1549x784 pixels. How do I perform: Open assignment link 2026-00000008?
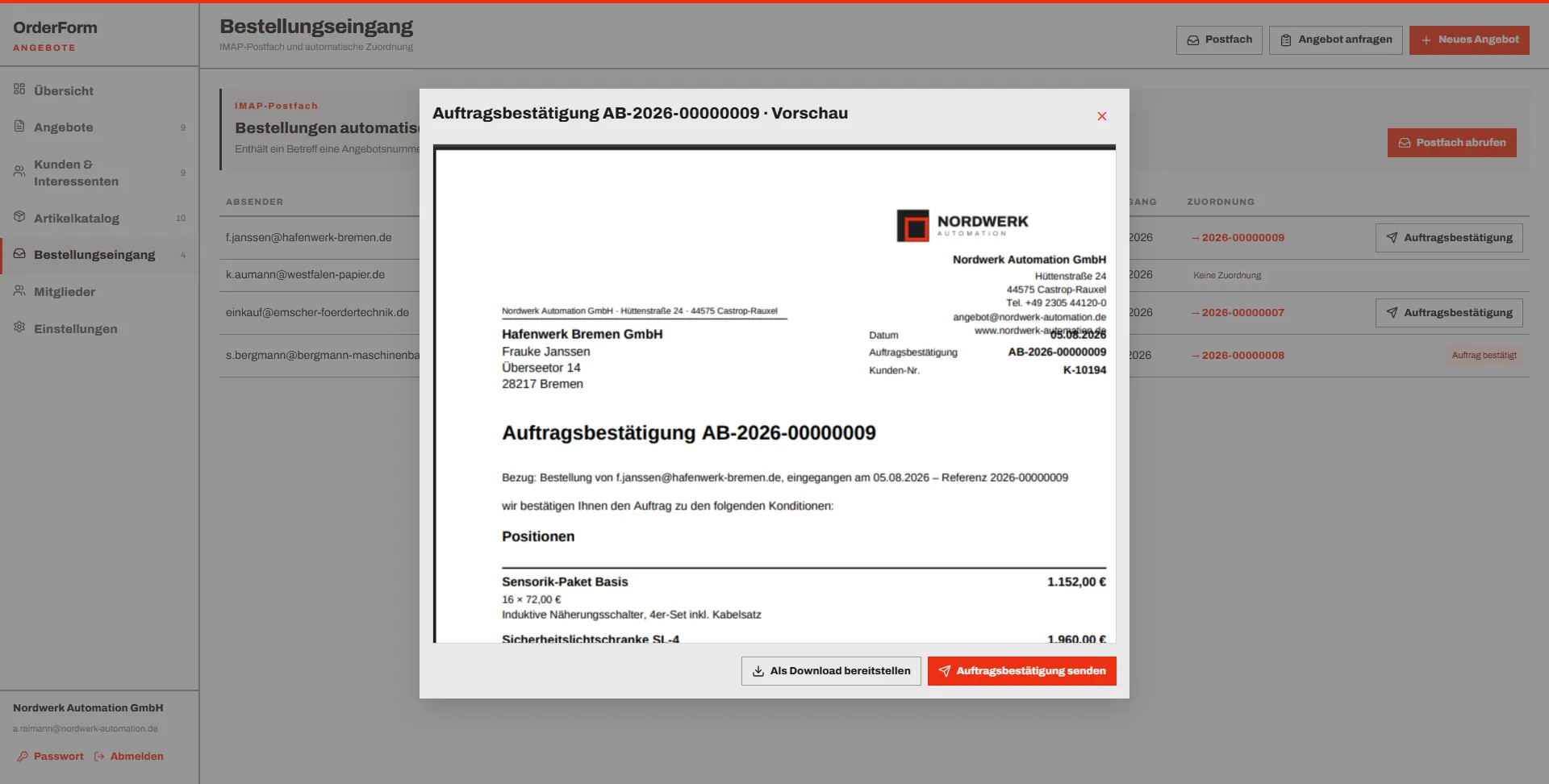tap(1238, 356)
